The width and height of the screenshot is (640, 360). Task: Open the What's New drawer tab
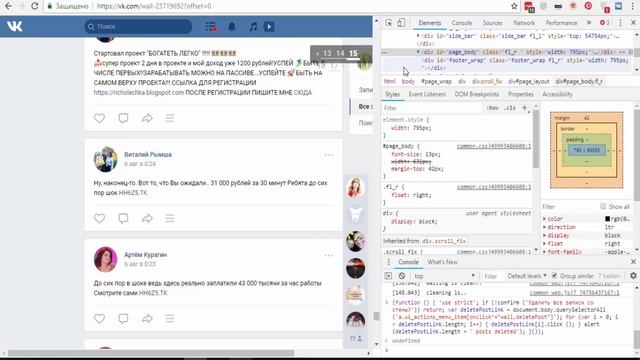(x=442, y=262)
